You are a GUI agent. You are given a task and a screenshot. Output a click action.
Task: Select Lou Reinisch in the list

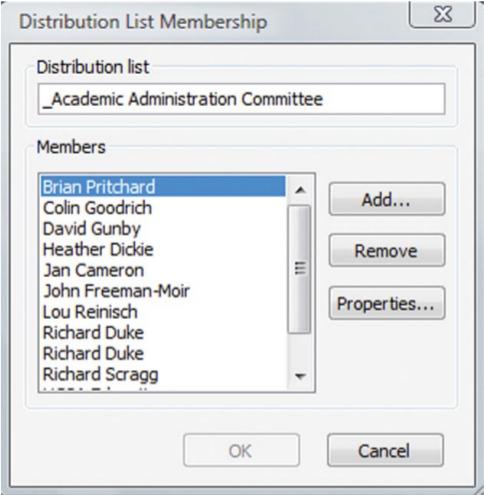pos(163,312)
